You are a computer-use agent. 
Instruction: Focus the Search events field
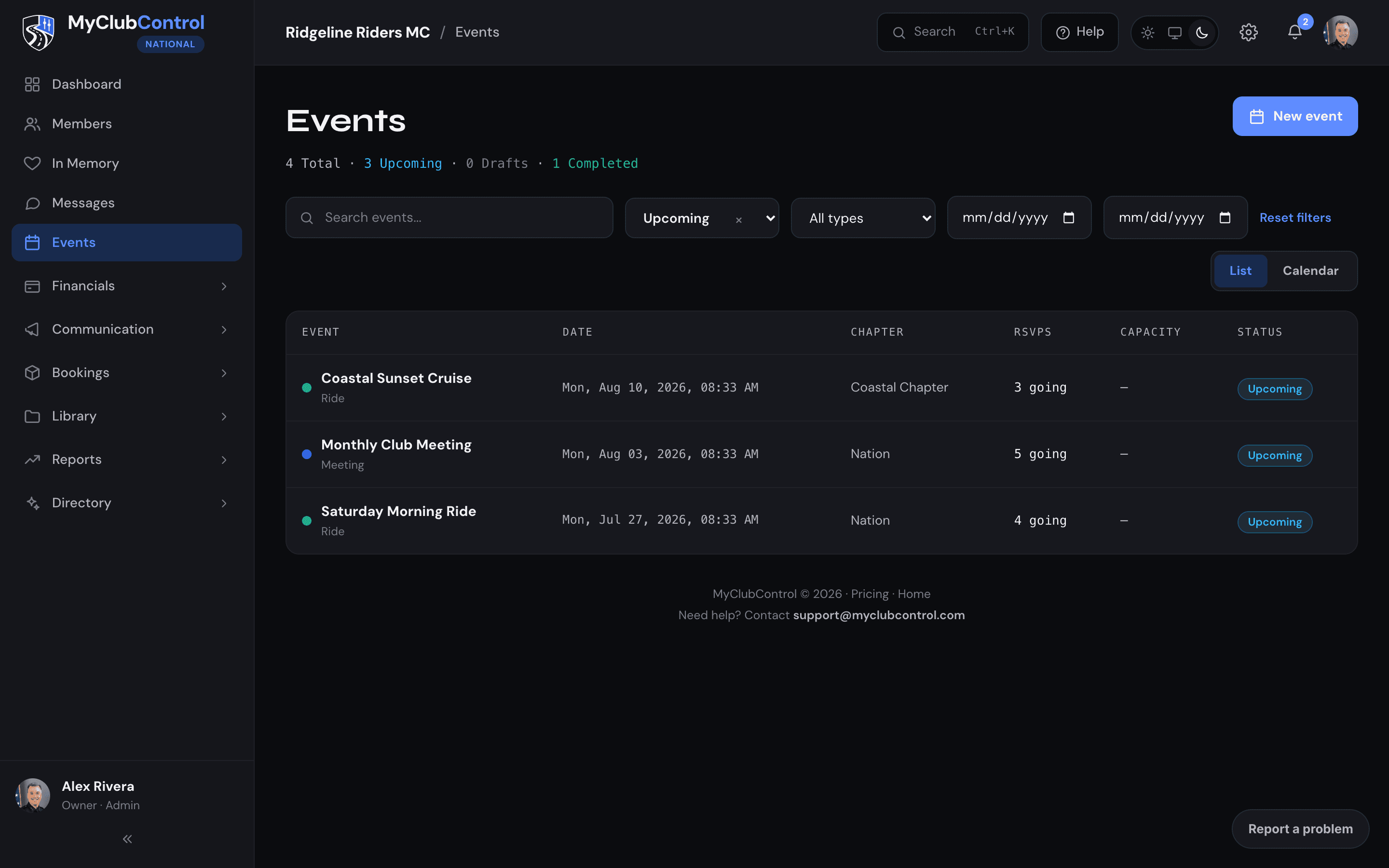[449, 217]
